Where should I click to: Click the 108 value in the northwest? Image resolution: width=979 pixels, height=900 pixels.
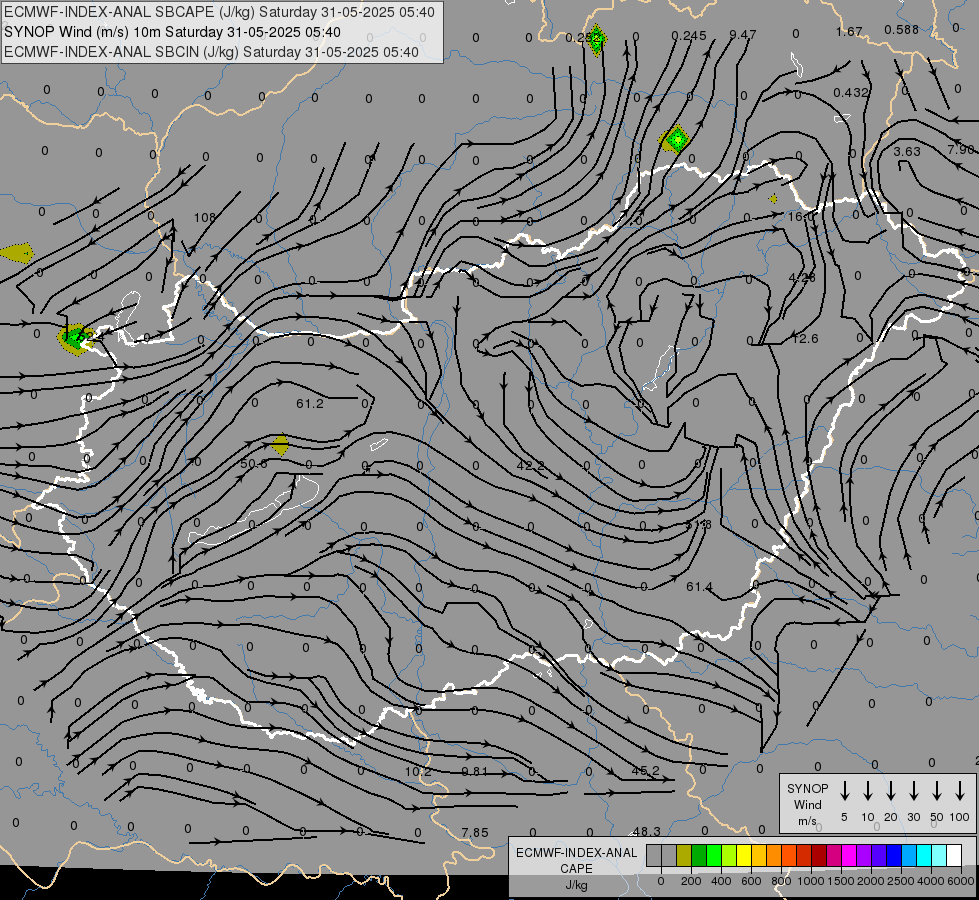[x=205, y=217]
